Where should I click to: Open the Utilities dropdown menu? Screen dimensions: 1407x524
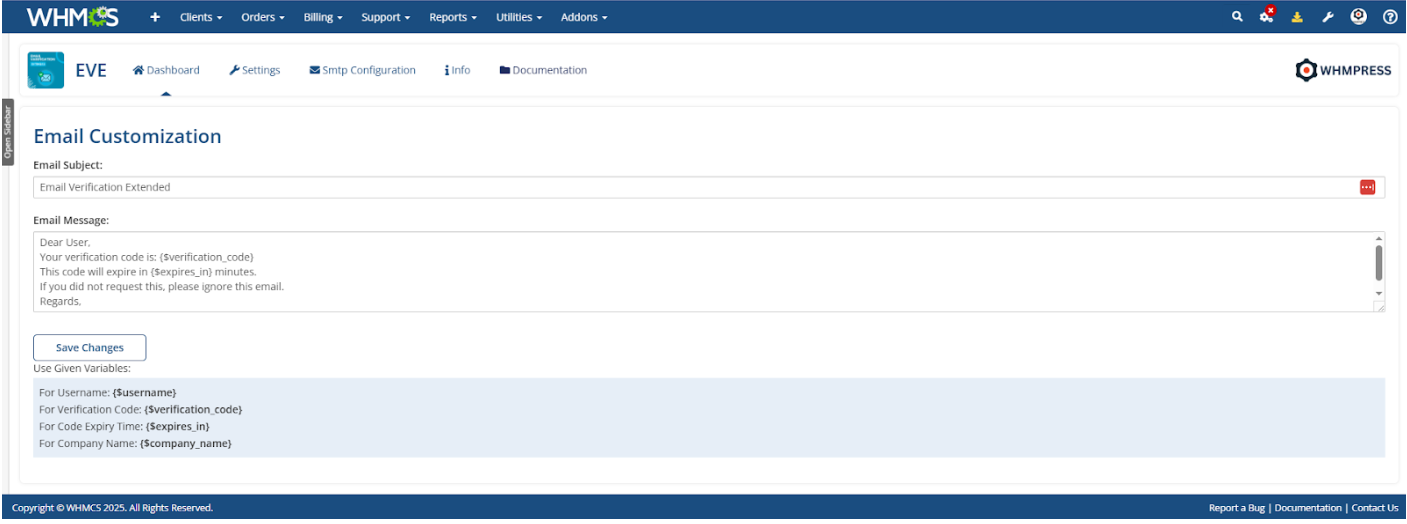pyautogui.click(x=519, y=17)
